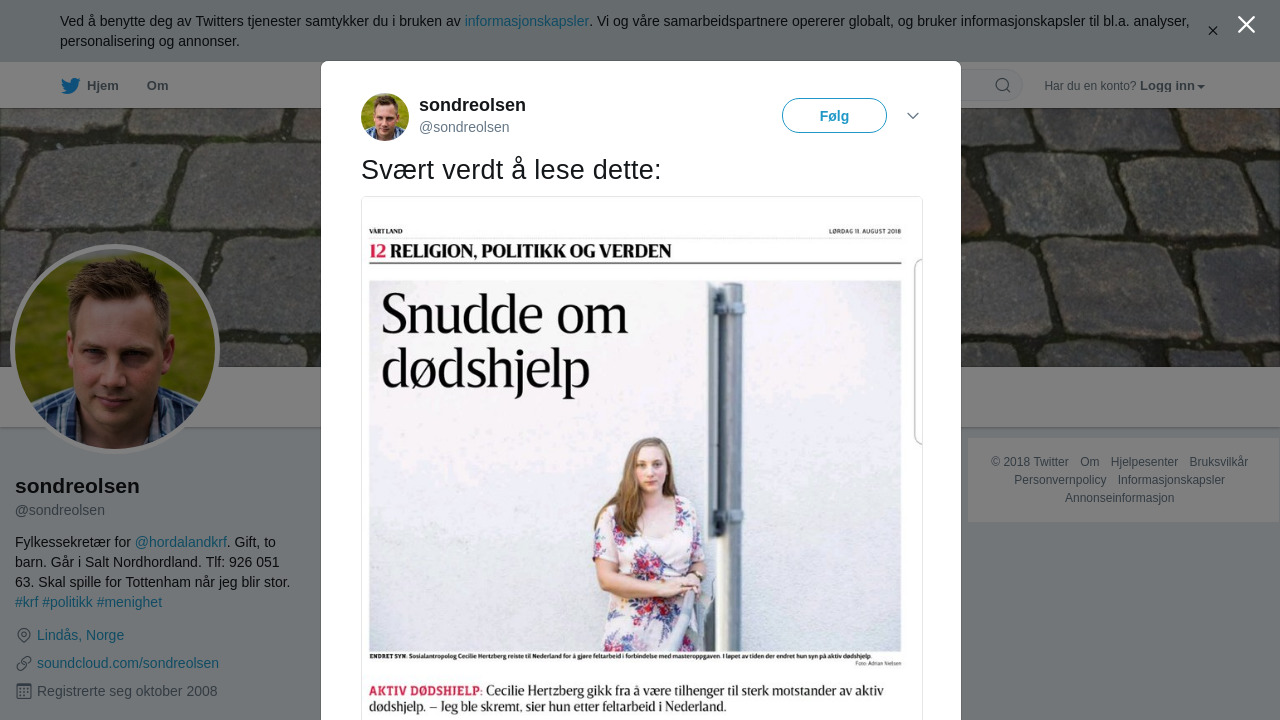1280x720 pixels.
Task: Click the search magnifier icon
Action: click(1003, 86)
